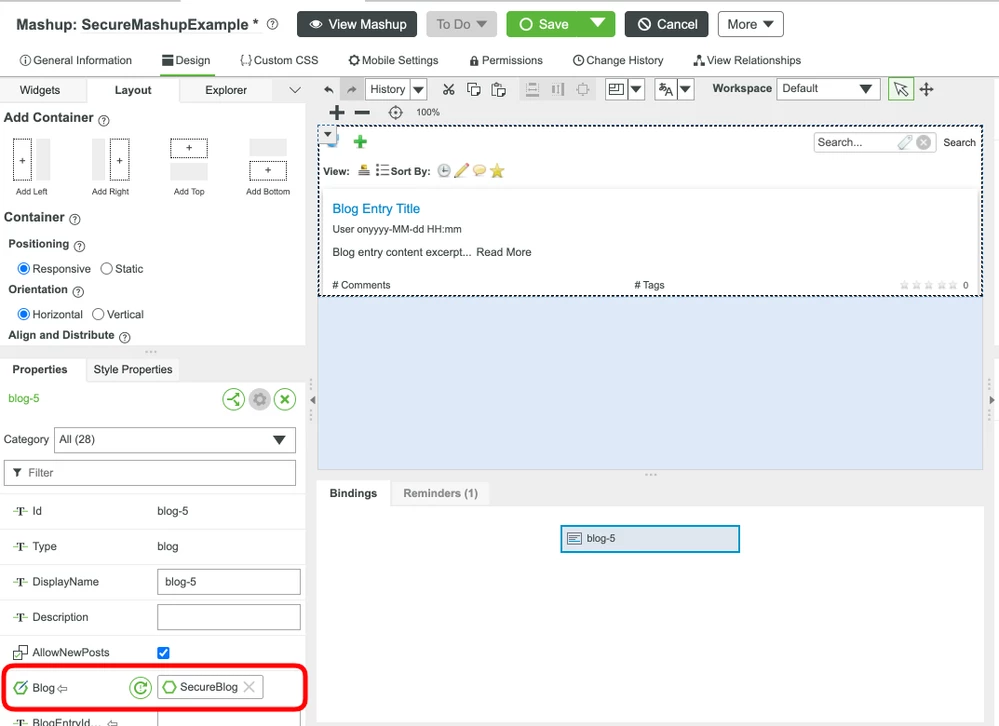999x726 pixels.
Task: Click the blog list view icon
Action: coord(382,170)
